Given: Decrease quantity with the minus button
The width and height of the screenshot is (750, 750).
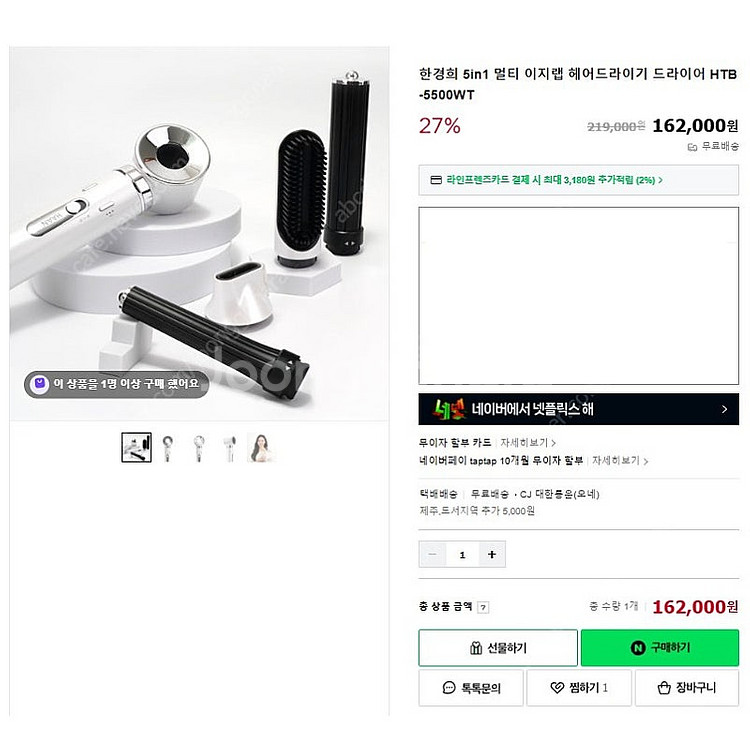Looking at the screenshot, I should (433, 554).
